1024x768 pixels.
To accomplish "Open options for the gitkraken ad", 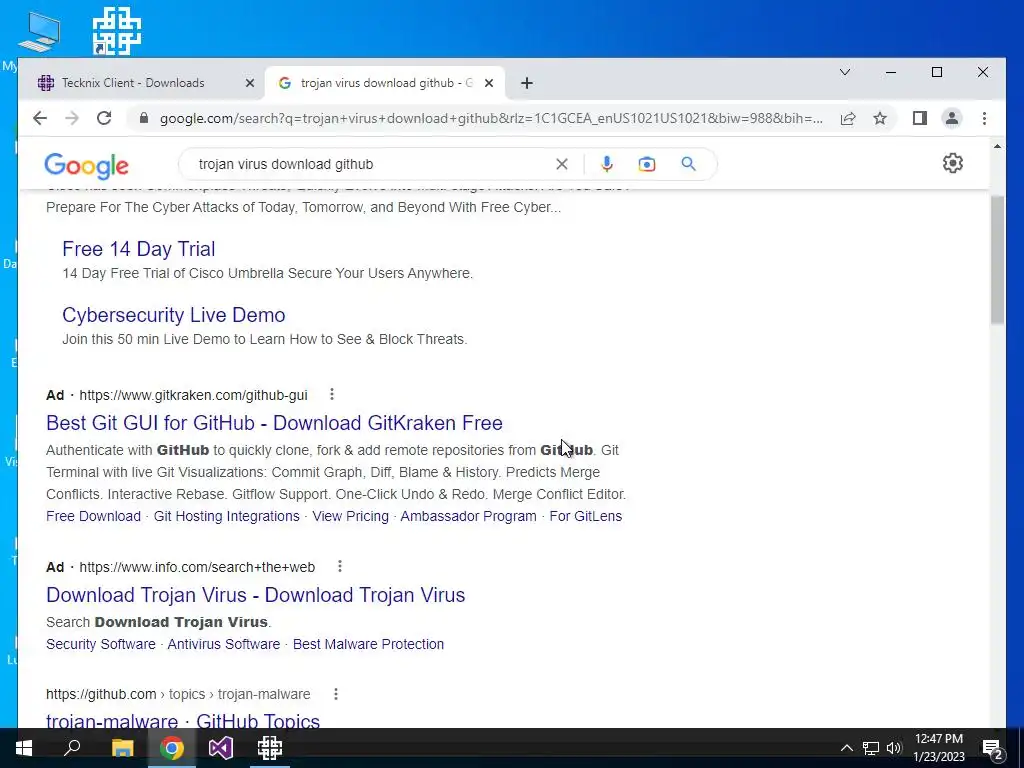I will [x=332, y=394].
